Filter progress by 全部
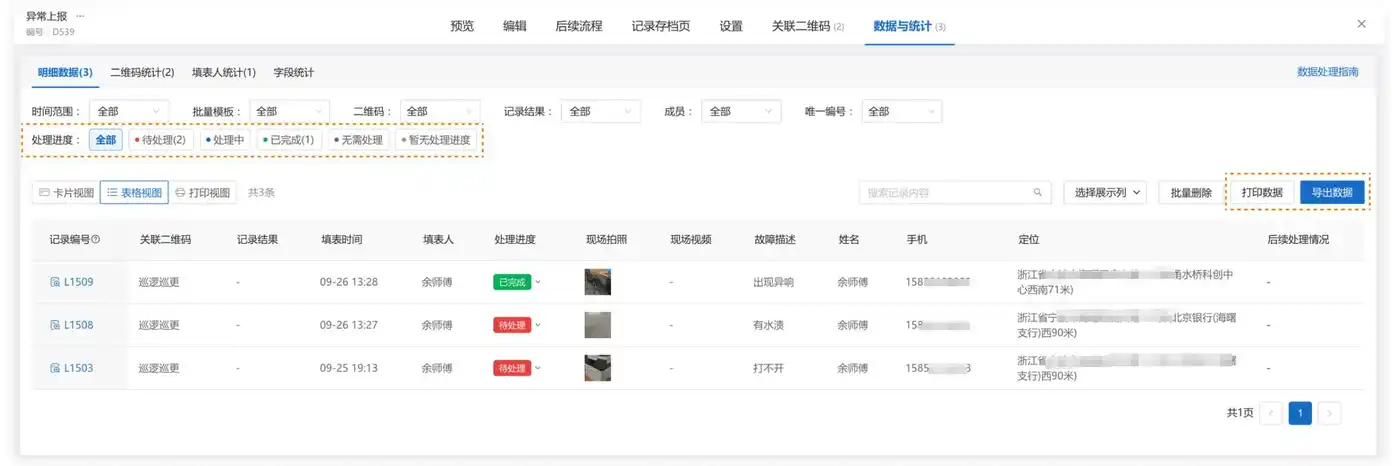This screenshot has width=1400, height=466. tap(106, 140)
